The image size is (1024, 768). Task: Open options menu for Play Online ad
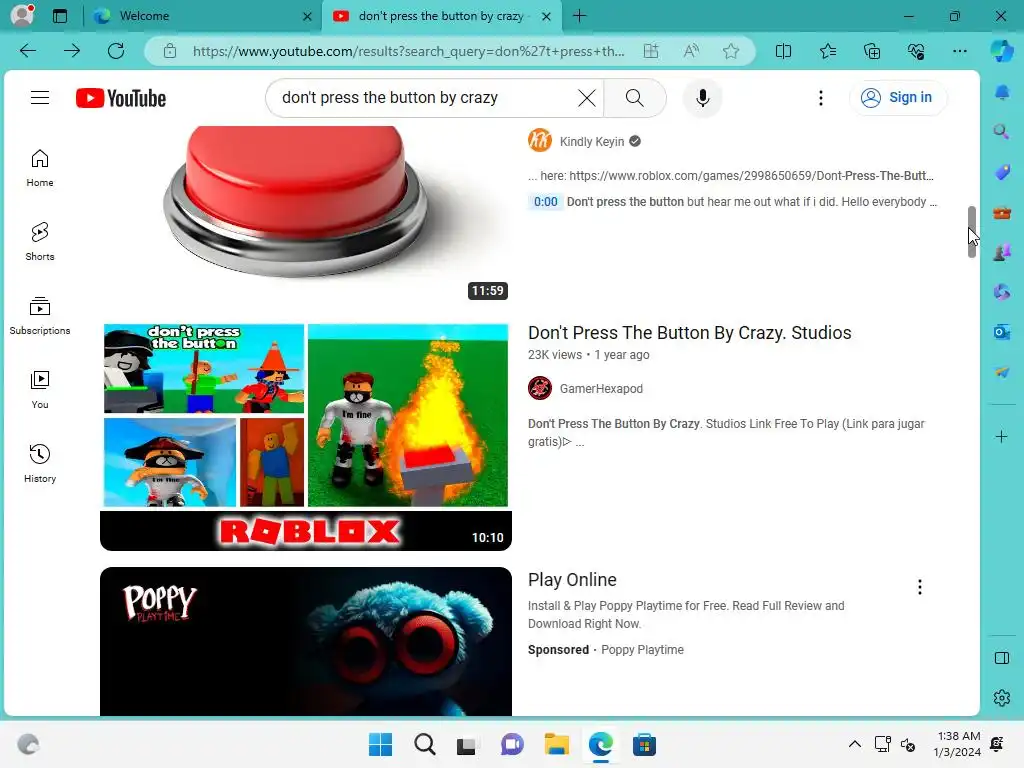click(920, 587)
